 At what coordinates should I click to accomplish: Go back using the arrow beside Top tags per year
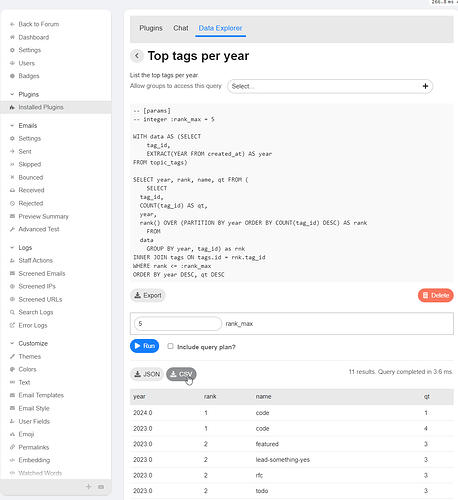(x=137, y=56)
